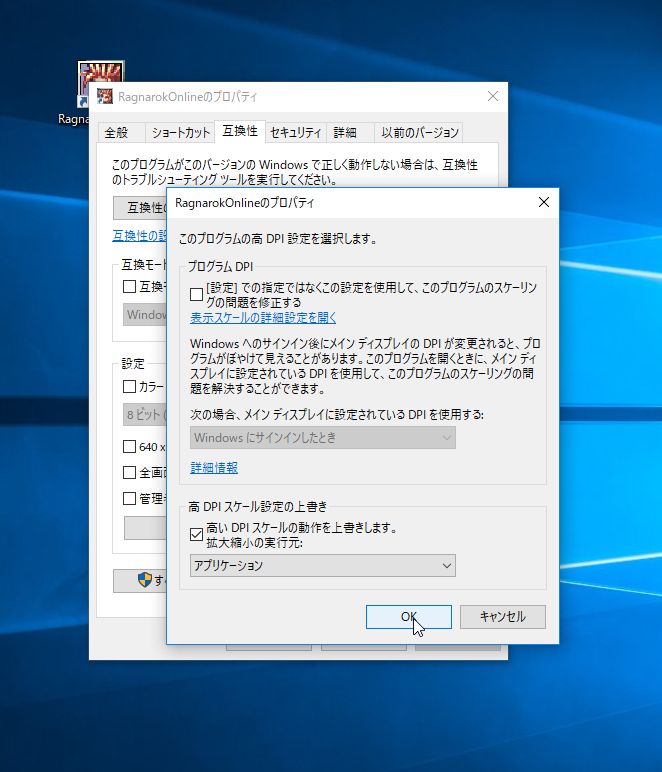This screenshot has height=772, width=662.
Task: Enable the 640 x resolution checkbox
Action: coord(129,447)
